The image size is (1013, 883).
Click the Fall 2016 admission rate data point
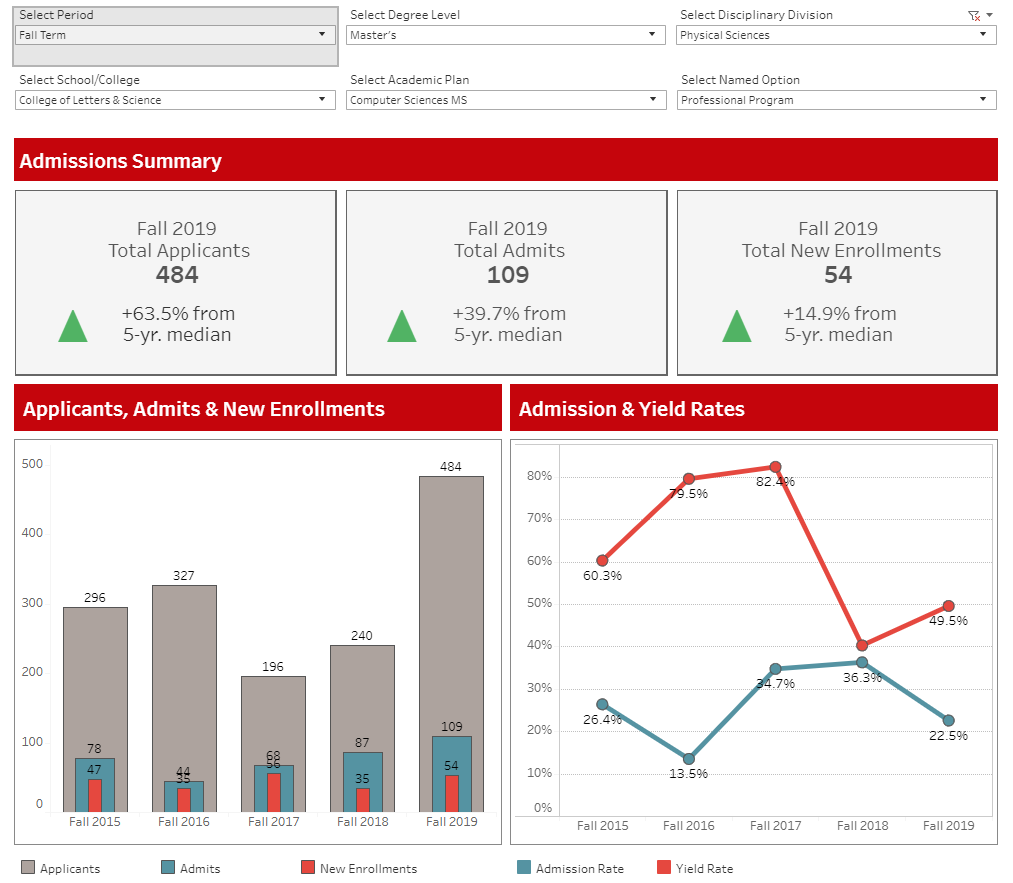689,759
